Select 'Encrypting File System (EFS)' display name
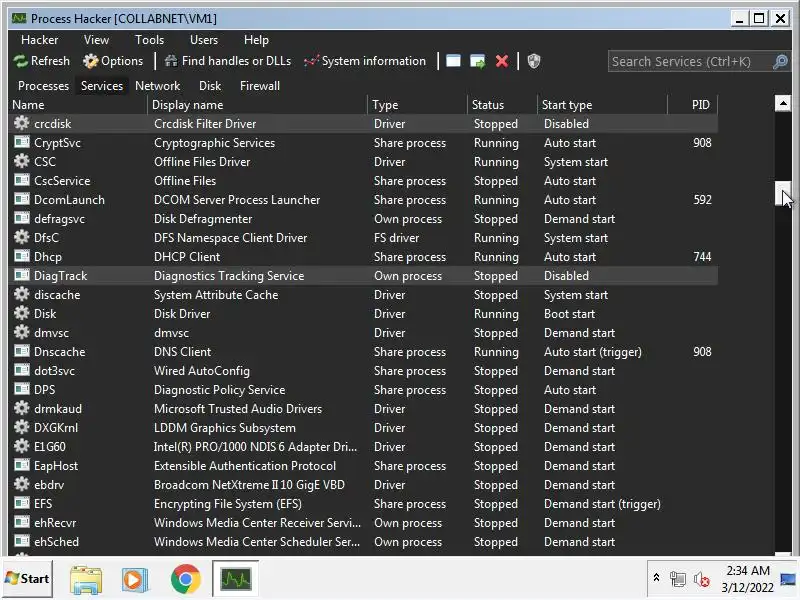 [x=228, y=504]
